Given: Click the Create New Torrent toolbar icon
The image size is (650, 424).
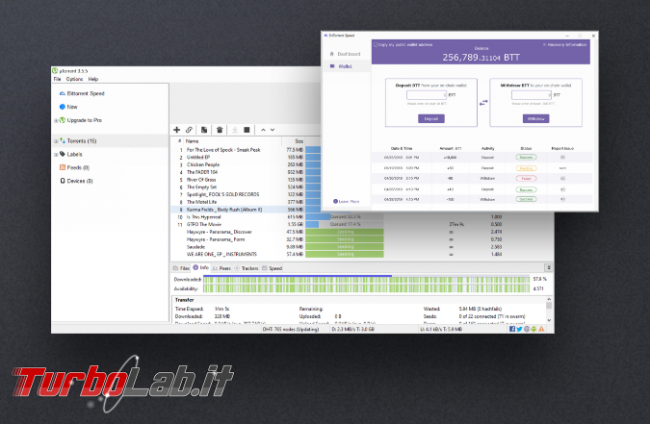Looking at the screenshot, I should point(204,130).
